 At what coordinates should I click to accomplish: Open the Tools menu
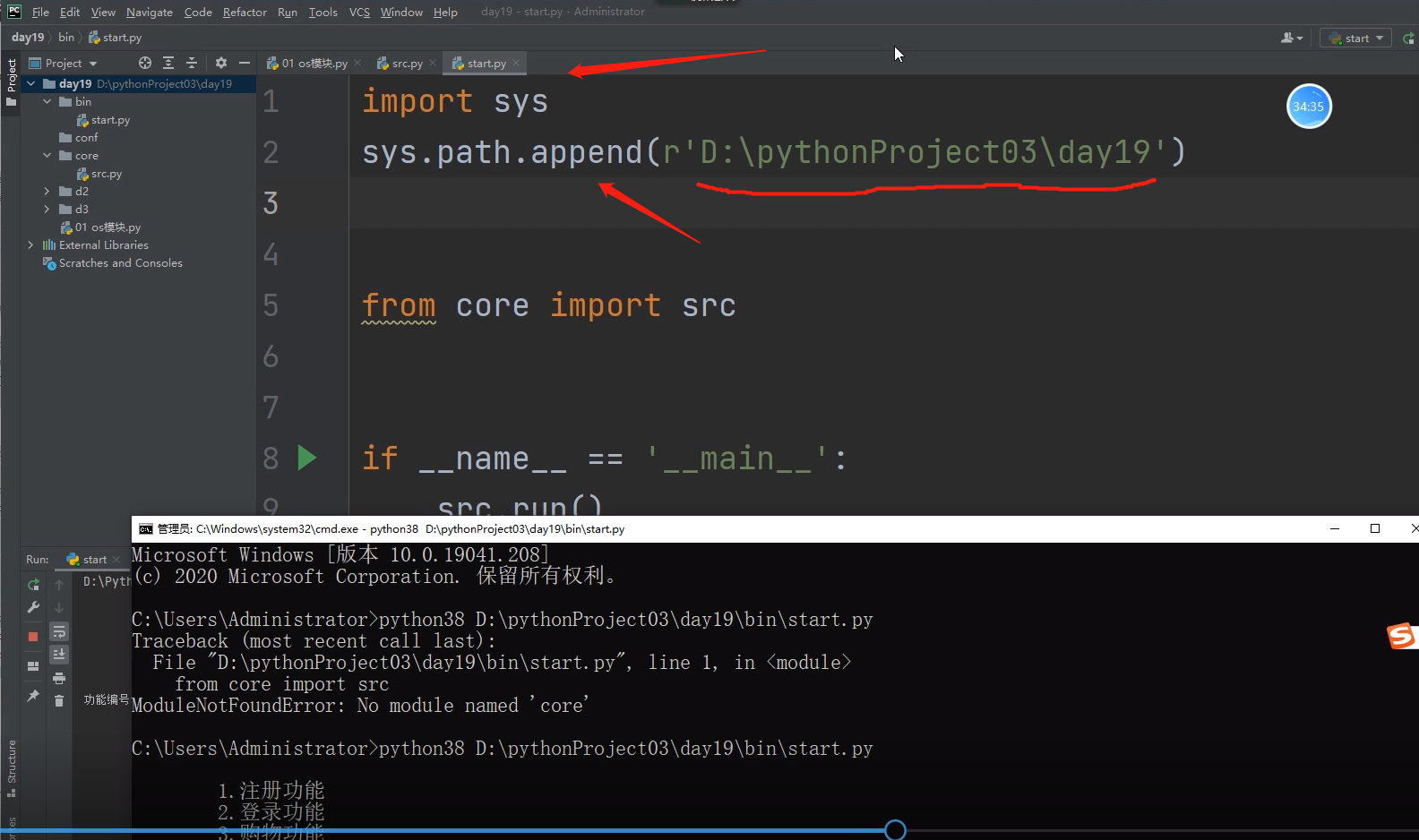coord(322,12)
